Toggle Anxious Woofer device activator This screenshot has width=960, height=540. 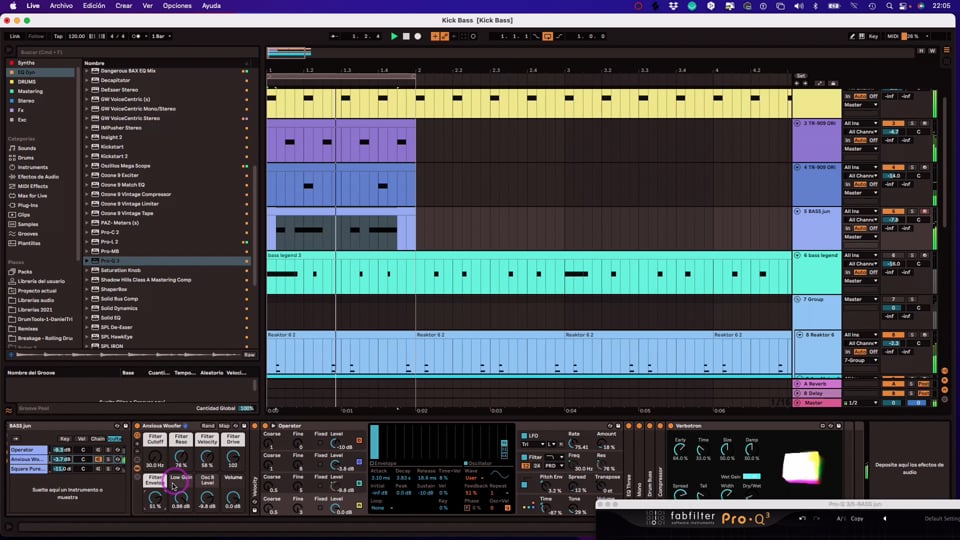[x=137, y=426]
